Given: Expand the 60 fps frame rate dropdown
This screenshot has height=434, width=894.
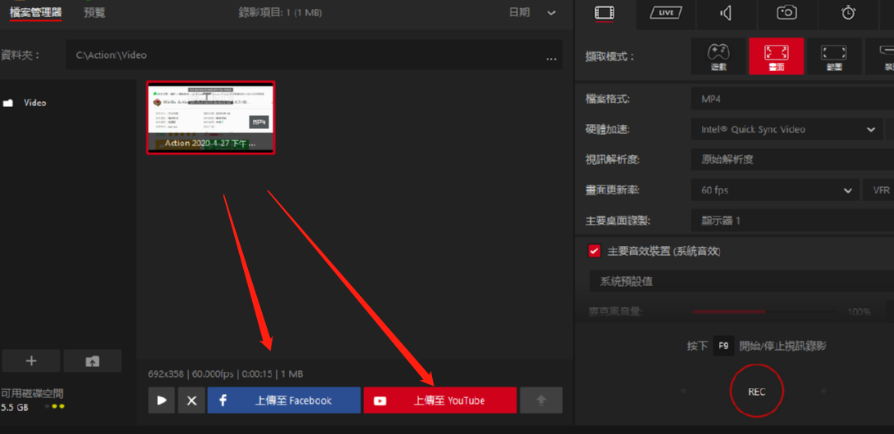Looking at the screenshot, I should 775,190.
